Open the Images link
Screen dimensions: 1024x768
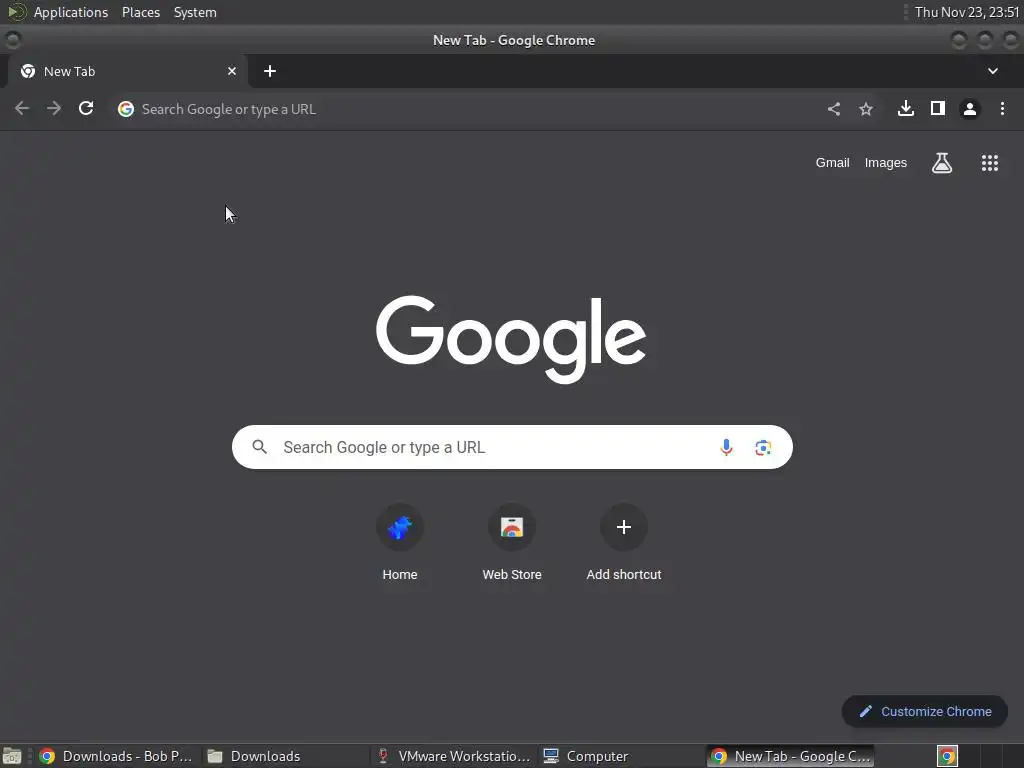tap(886, 163)
